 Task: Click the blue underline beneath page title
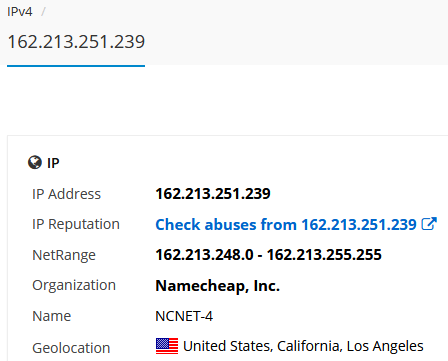(x=76, y=66)
